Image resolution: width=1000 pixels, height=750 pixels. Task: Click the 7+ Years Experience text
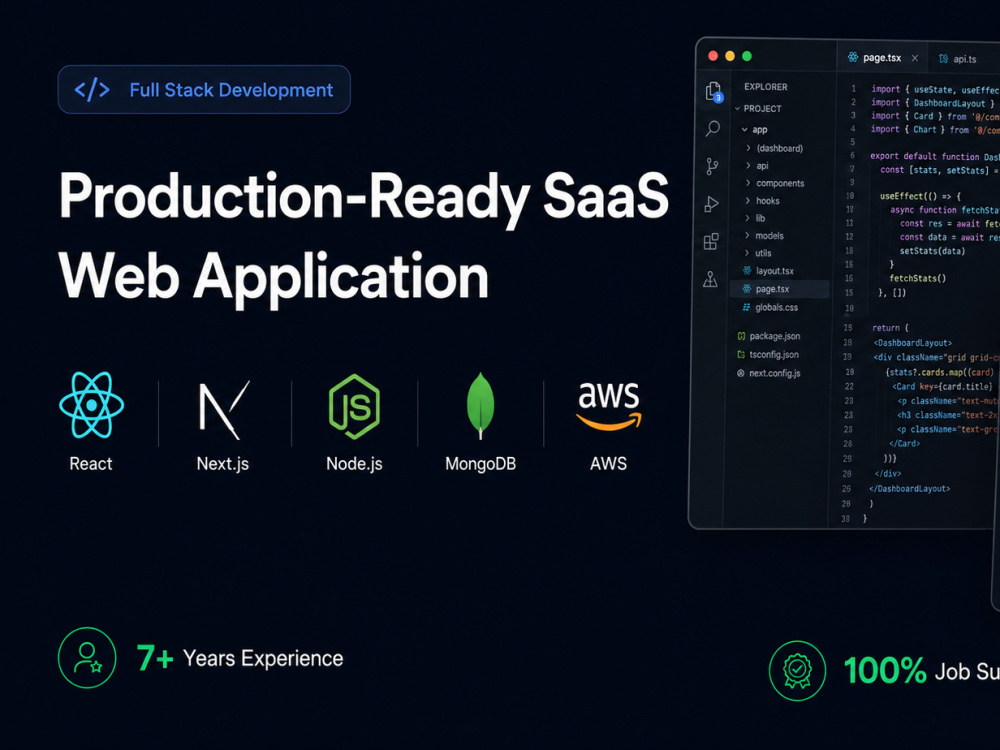240,658
